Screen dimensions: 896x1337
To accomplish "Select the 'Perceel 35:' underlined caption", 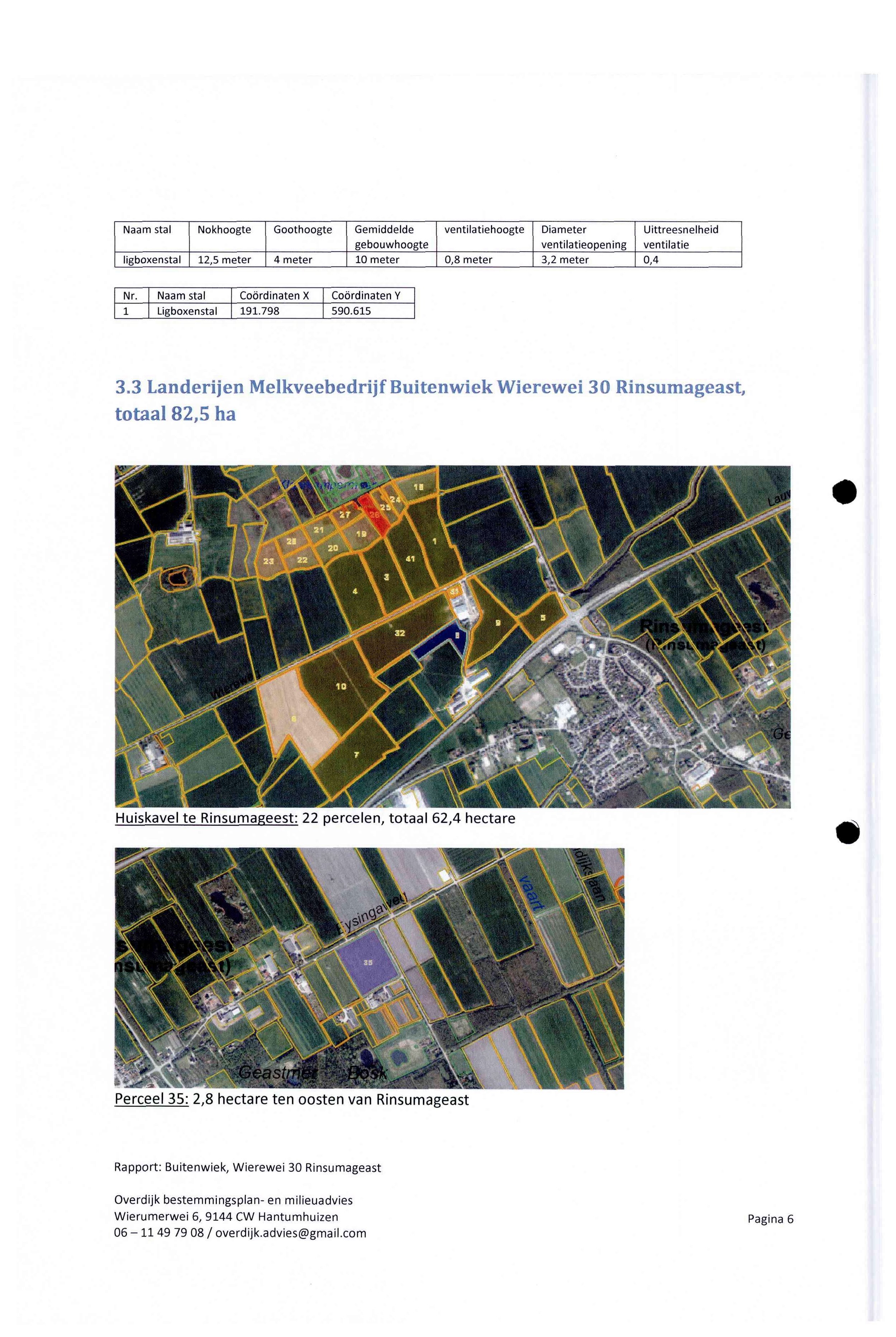I will pyautogui.click(x=152, y=1099).
